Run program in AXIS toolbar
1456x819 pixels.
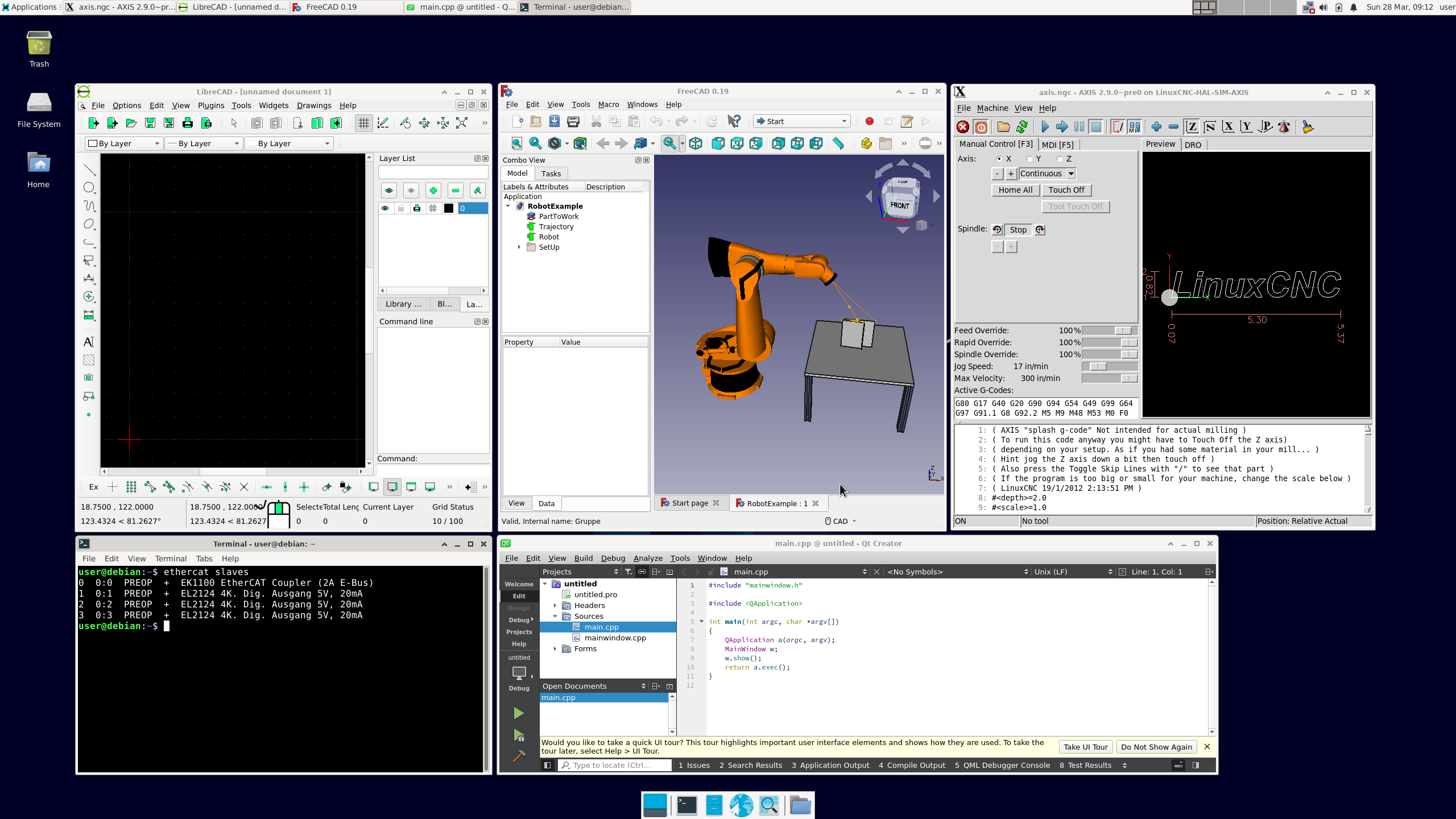tap(1044, 127)
